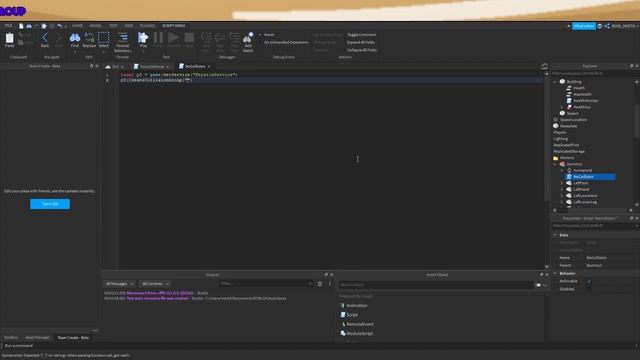The width and height of the screenshot is (640, 360).
Task: Click the Building model in Explorer
Action: pos(574,82)
